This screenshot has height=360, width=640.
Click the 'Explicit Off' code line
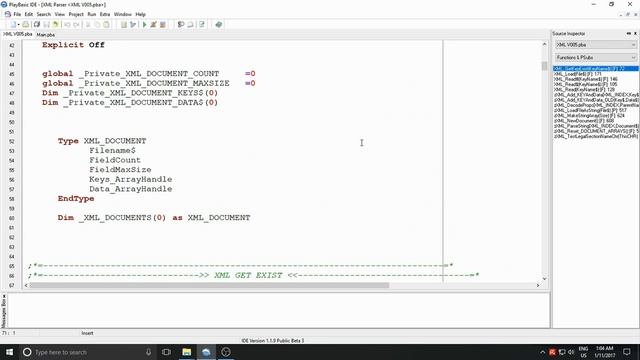pyautogui.click(x=73, y=45)
